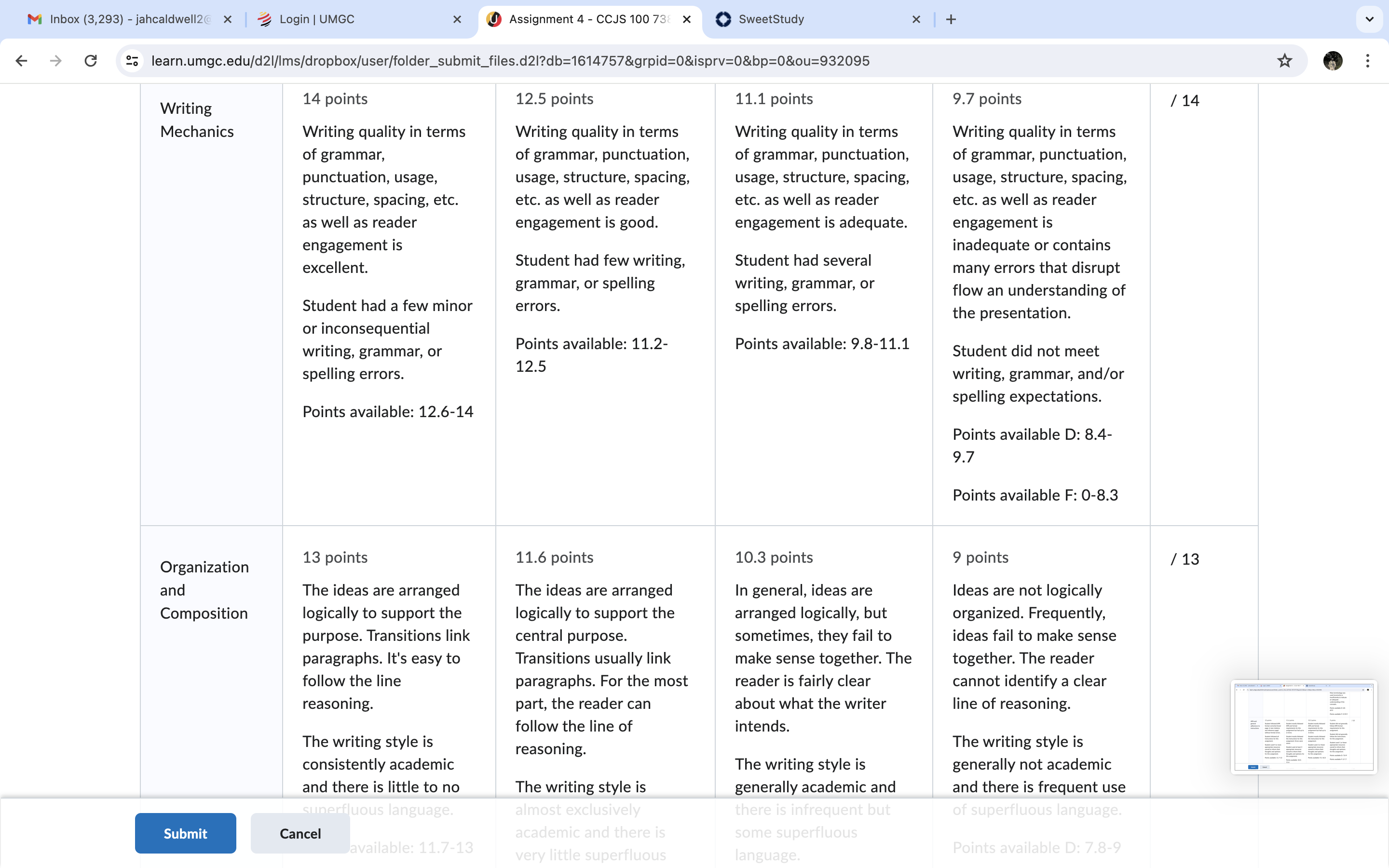This screenshot has height=868, width=1389.
Task: Focus the address bar URL
Action: 510,61
